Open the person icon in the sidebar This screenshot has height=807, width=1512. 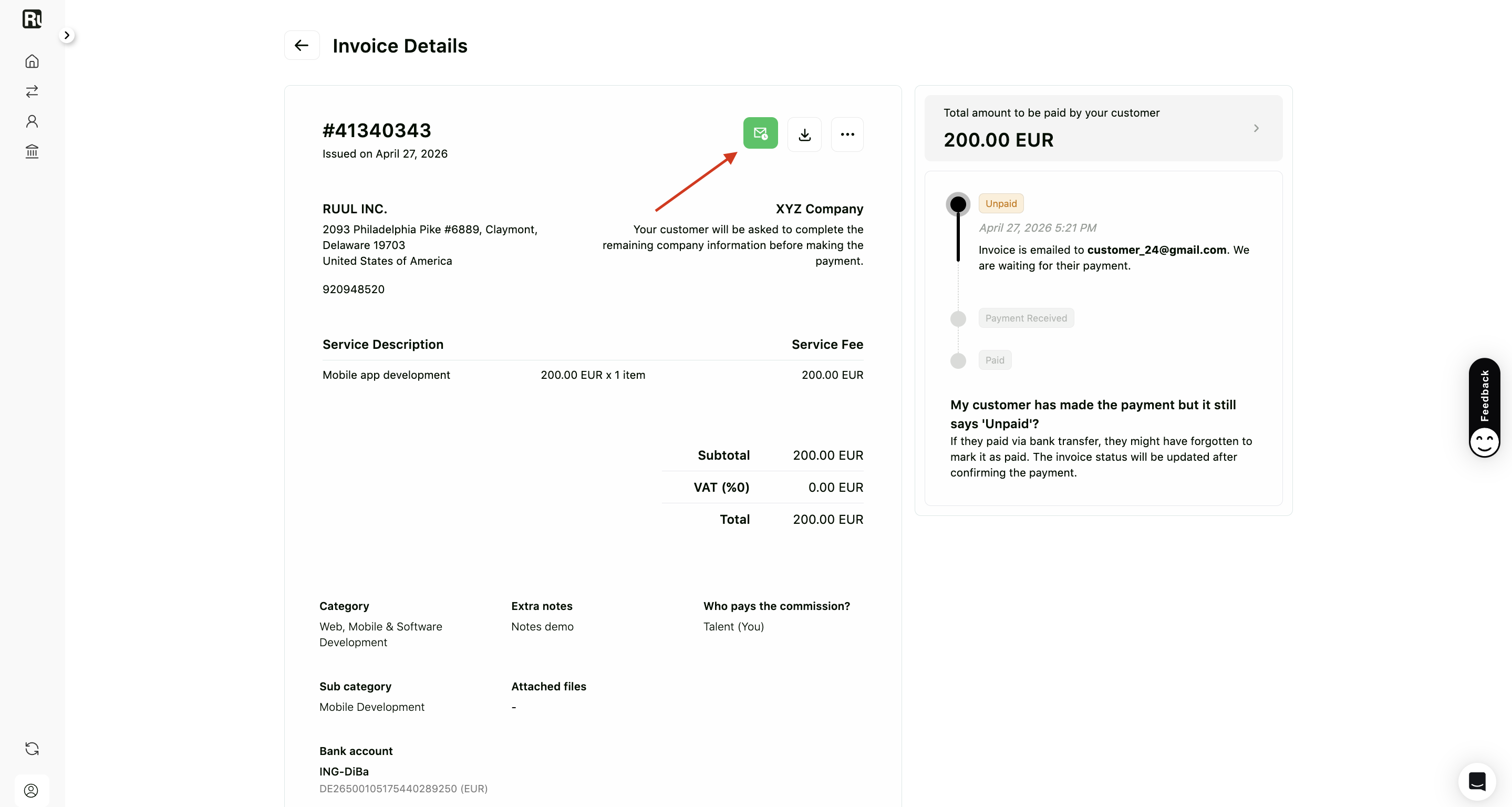[x=32, y=121]
